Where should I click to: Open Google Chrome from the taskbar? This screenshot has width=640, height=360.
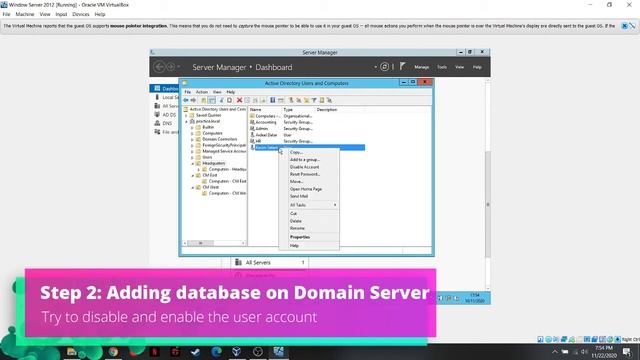(x=113, y=351)
